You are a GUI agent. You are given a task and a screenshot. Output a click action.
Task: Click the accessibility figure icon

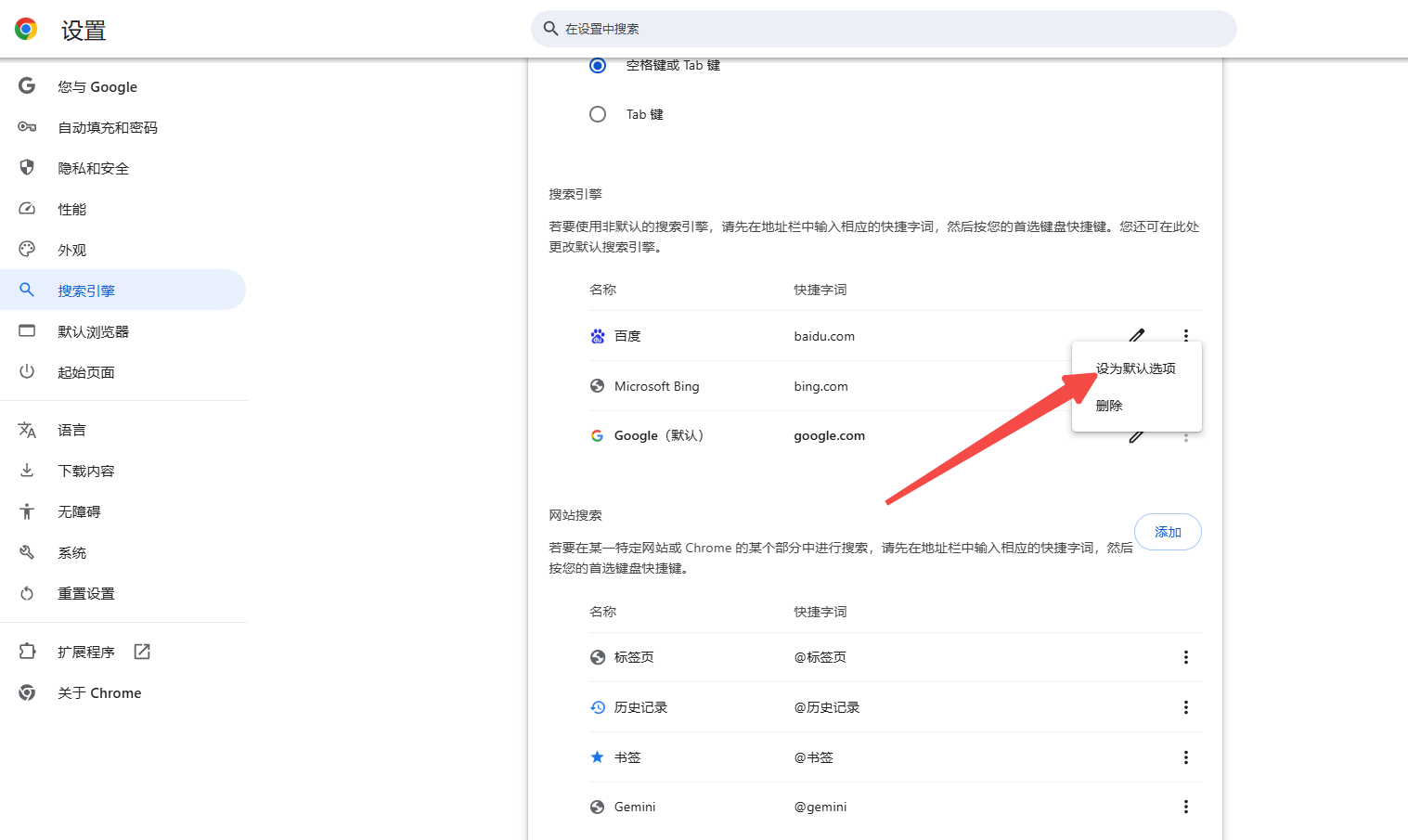coord(27,511)
